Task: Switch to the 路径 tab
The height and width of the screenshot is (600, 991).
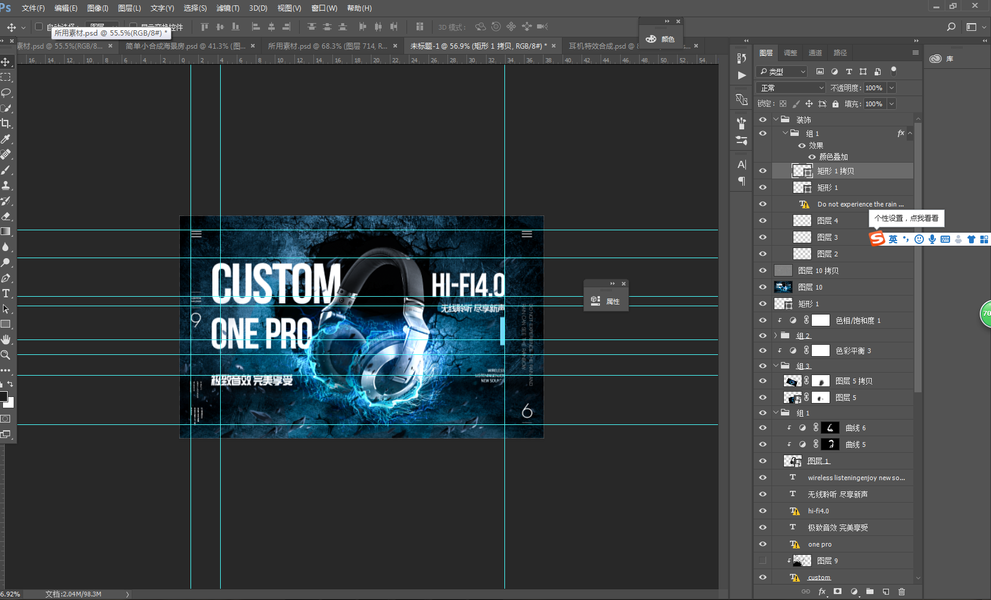Action: point(840,52)
